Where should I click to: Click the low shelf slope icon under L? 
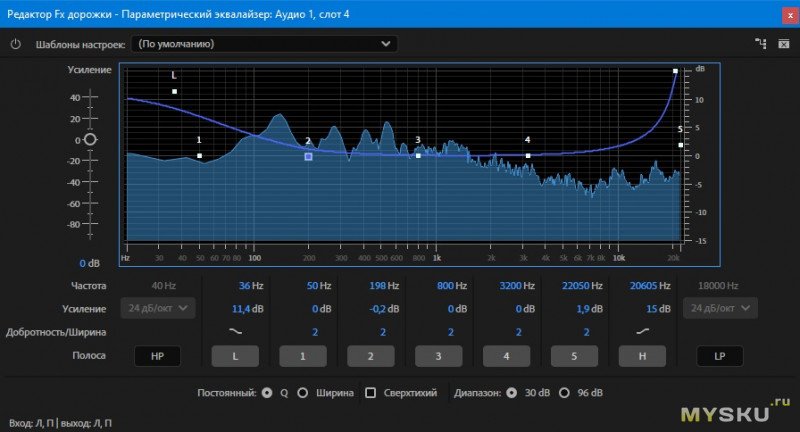235,331
